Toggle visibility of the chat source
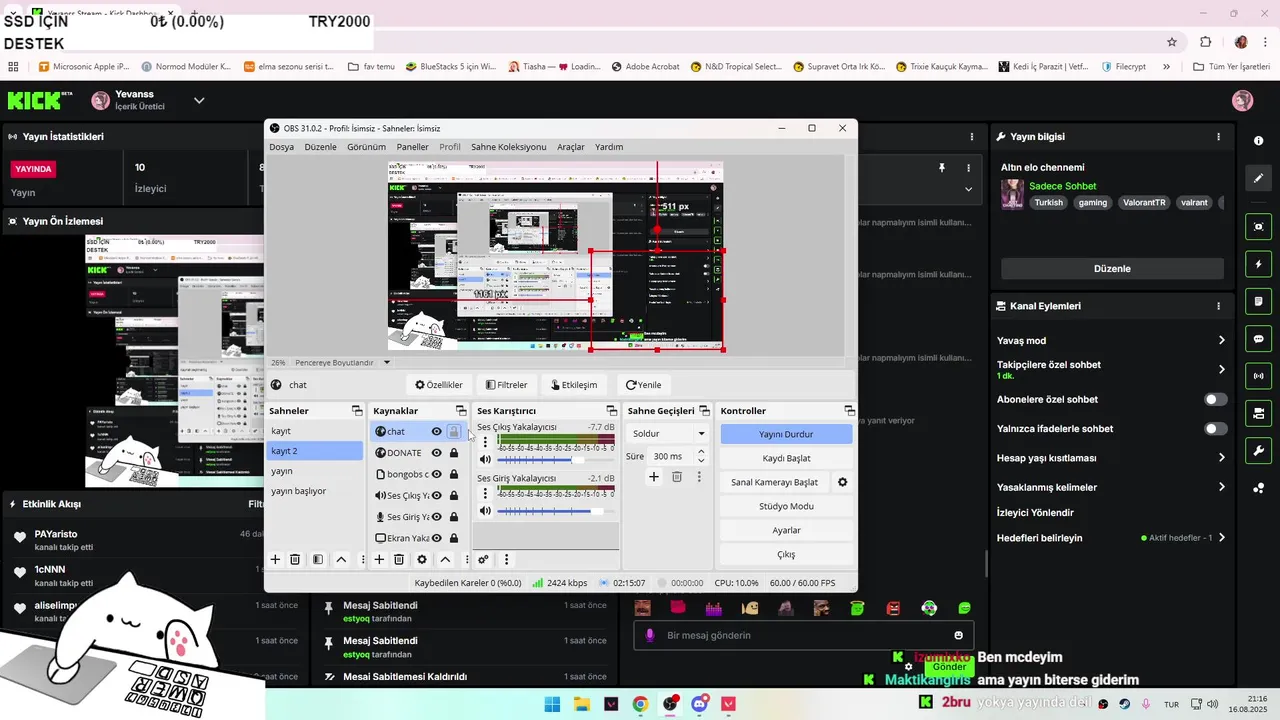The image size is (1280, 720). point(437,432)
